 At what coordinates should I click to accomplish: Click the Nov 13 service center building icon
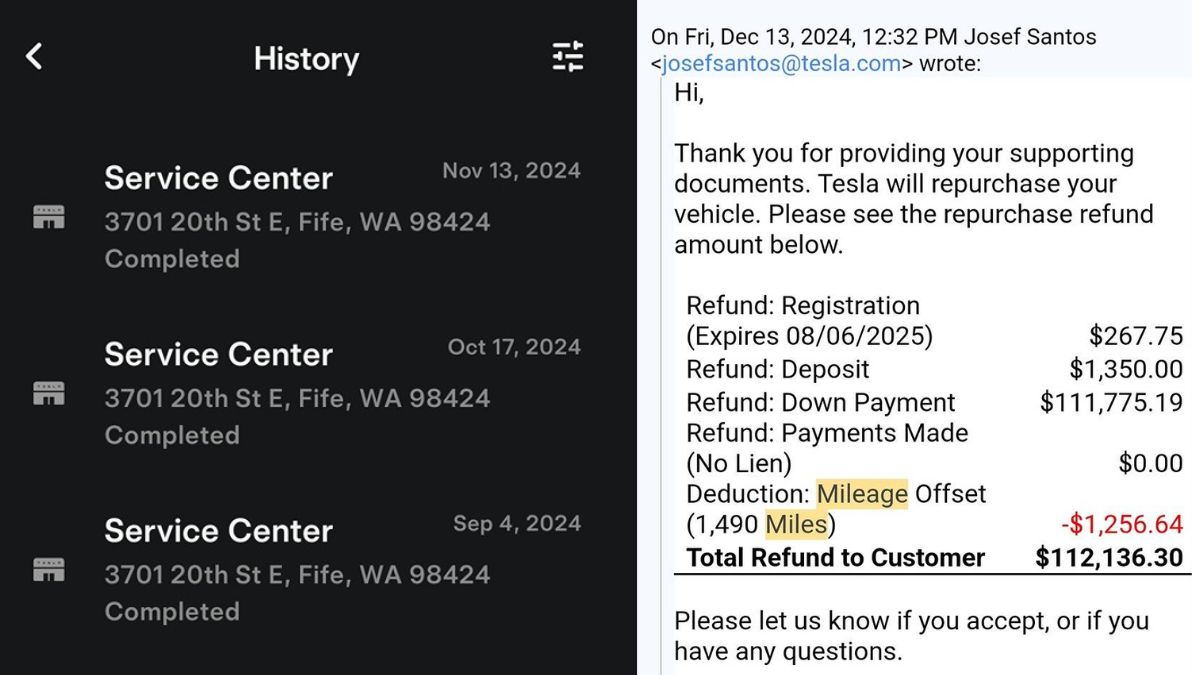49,217
